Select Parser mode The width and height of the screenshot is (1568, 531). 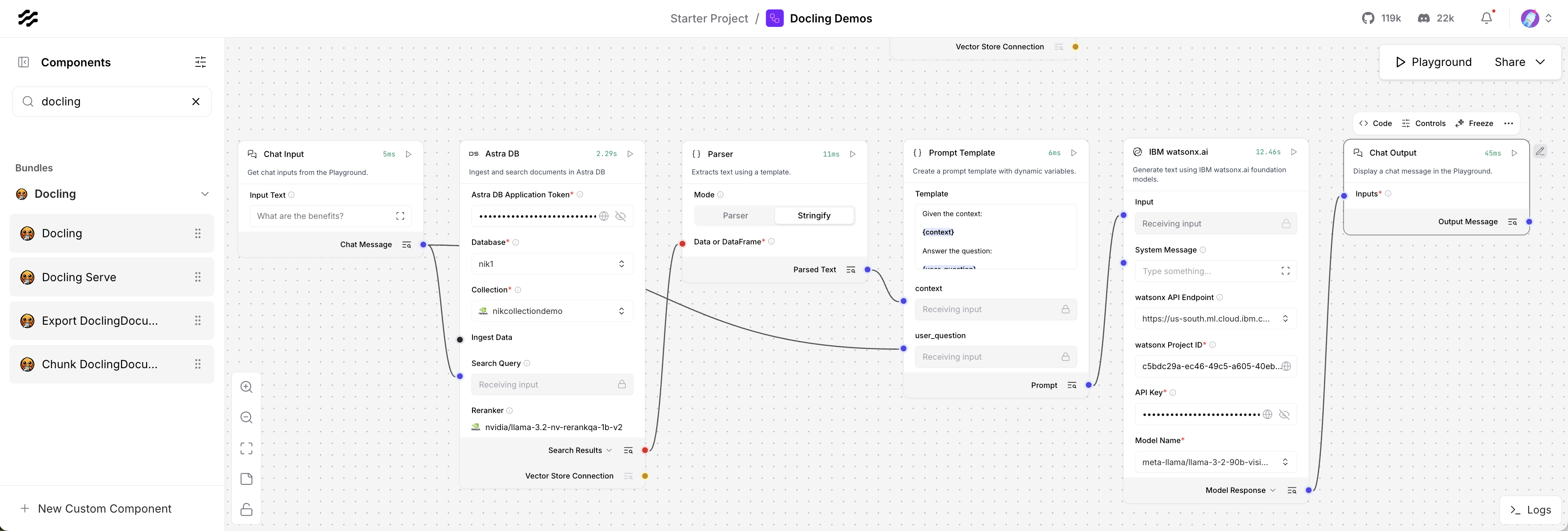point(735,216)
